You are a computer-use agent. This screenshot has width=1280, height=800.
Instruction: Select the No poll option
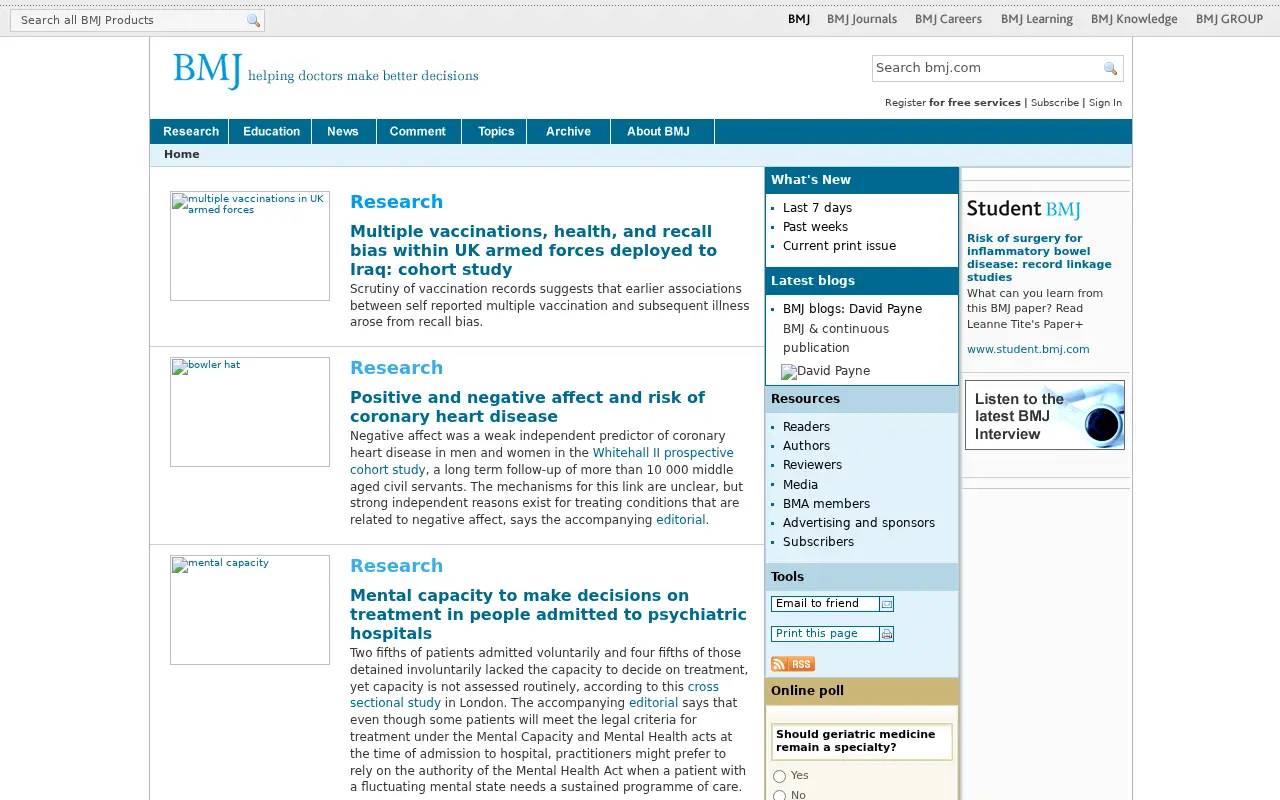coord(779,796)
